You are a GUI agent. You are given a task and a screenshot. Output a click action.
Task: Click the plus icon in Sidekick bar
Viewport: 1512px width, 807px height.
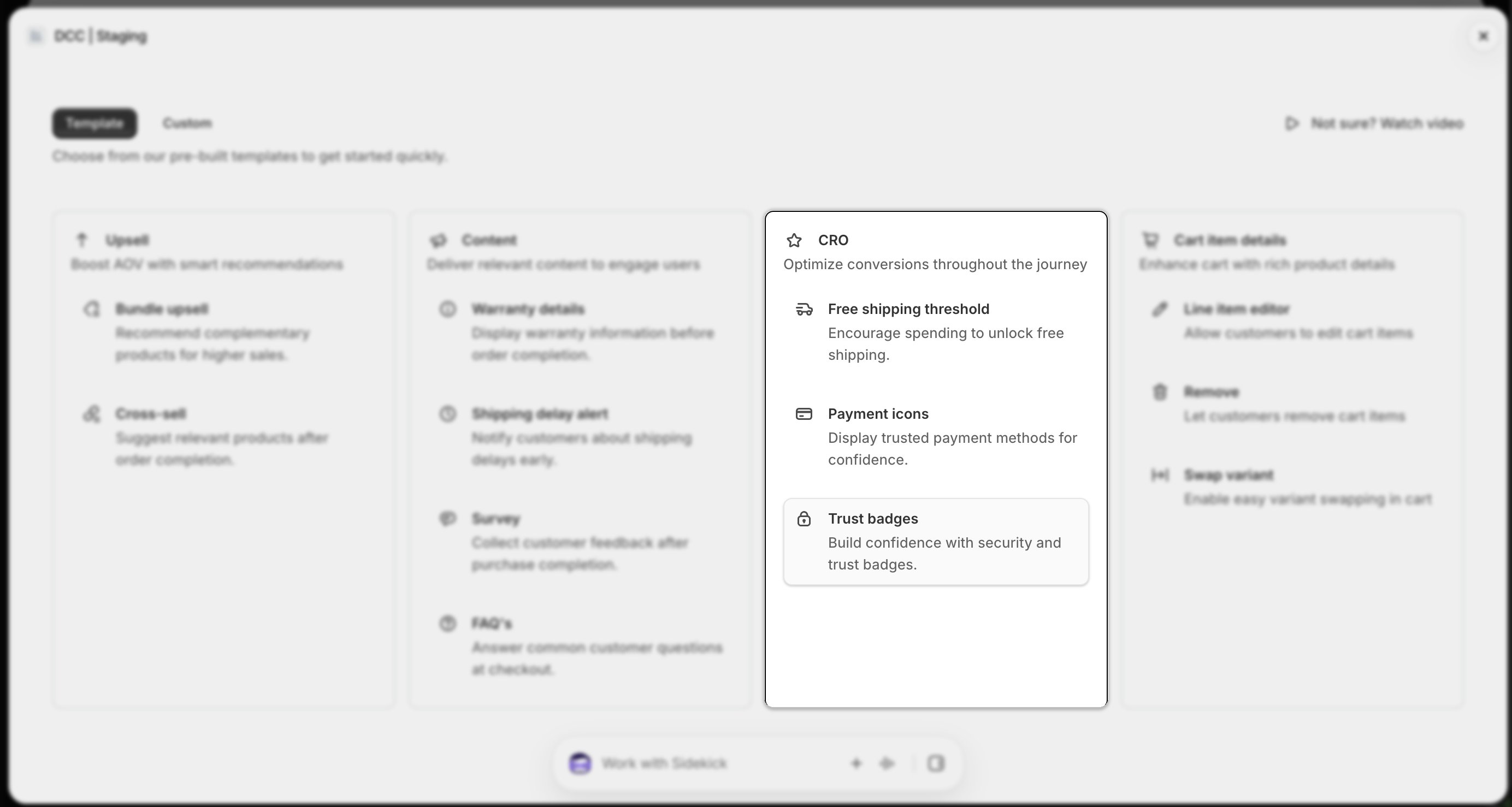click(856, 763)
